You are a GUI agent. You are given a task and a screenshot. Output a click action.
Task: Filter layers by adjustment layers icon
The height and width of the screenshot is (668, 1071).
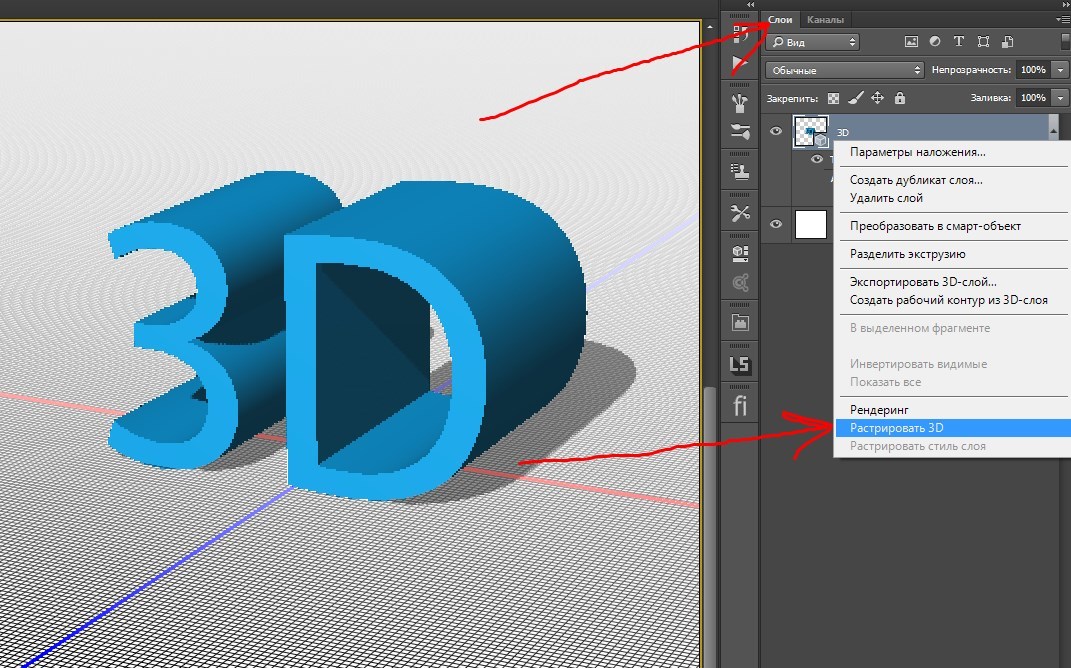935,42
